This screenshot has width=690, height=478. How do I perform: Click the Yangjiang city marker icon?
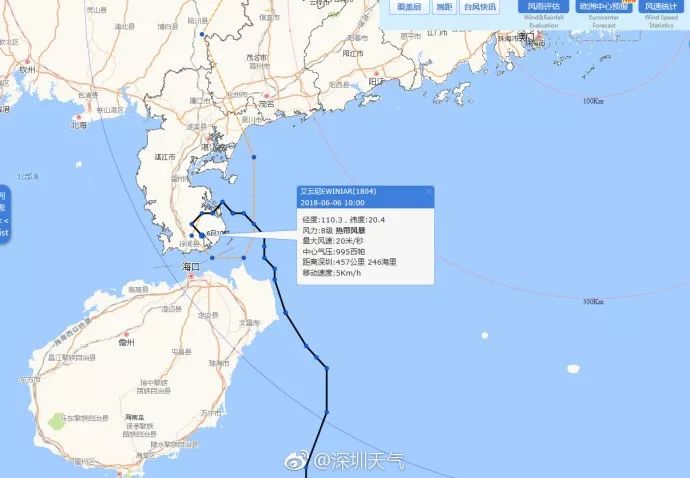376,74
